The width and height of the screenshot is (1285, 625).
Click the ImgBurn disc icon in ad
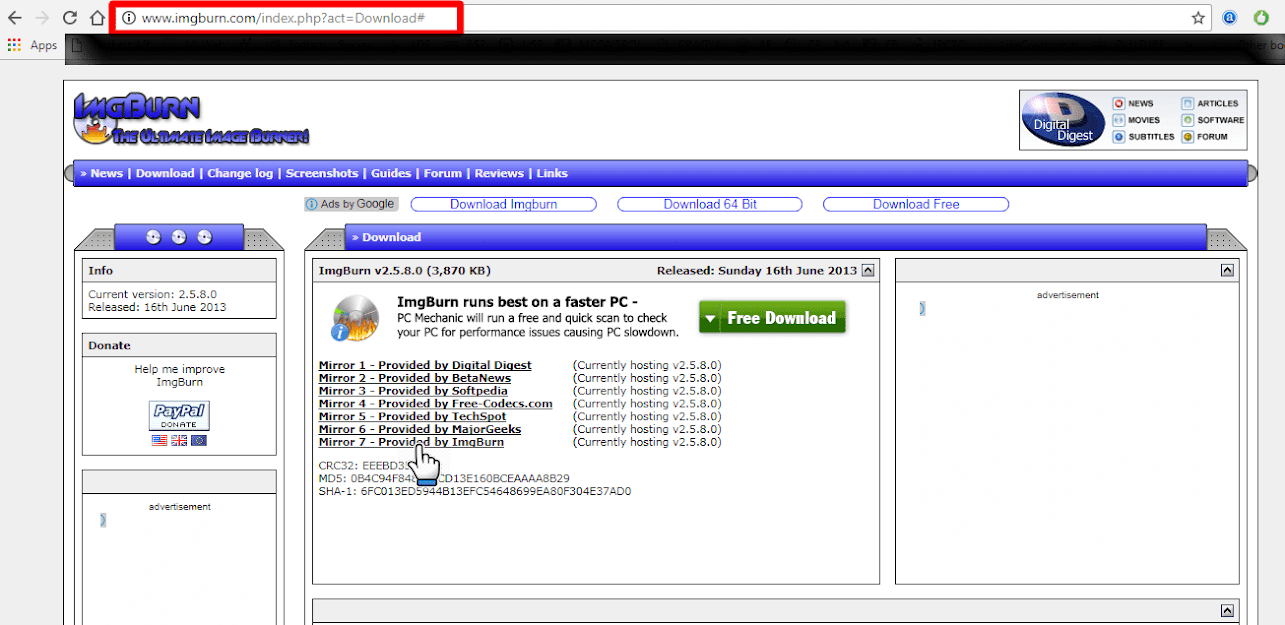click(355, 318)
